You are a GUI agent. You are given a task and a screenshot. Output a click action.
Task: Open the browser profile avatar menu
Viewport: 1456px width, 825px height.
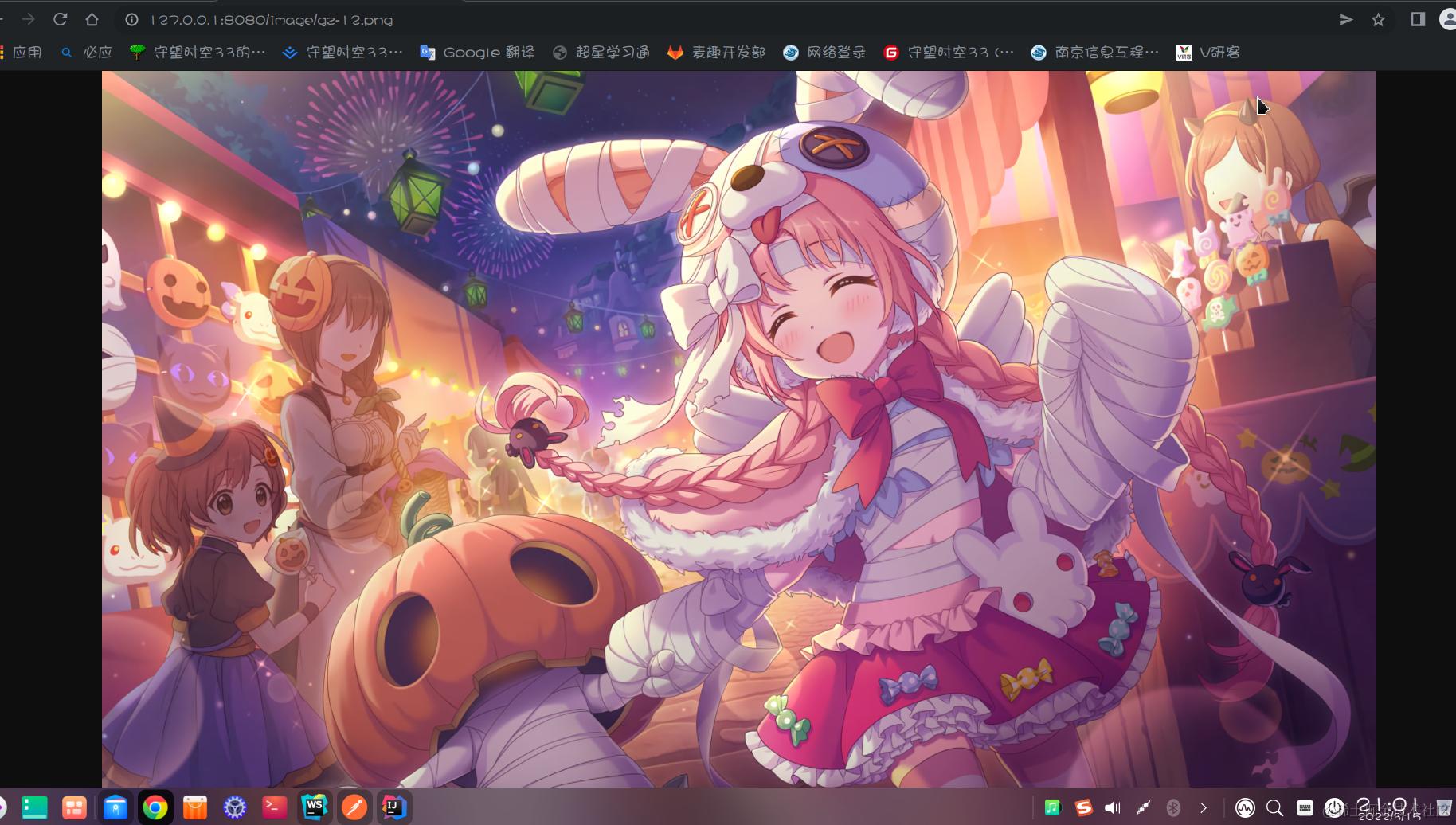(1448, 19)
